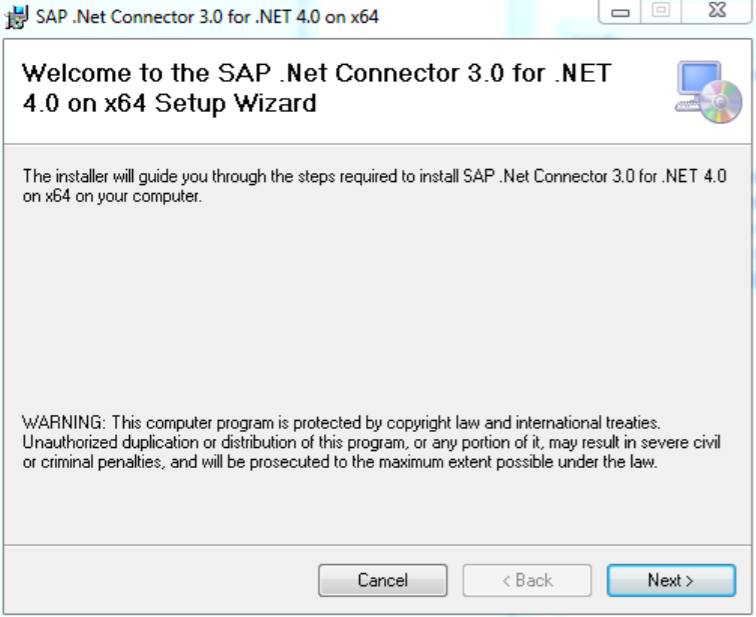This screenshot has height=617, width=756.
Task: Click the installer icon in the title bar
Action: tap(18, 17)
